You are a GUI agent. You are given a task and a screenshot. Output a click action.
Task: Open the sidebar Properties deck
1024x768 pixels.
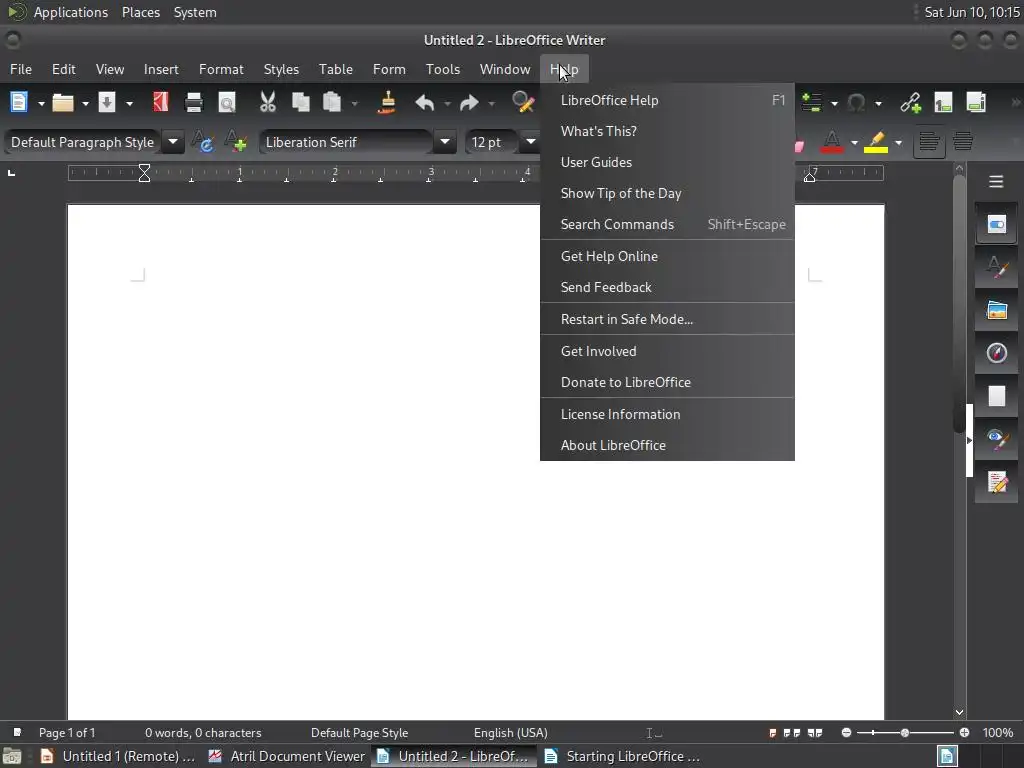(x=996, y=225)
